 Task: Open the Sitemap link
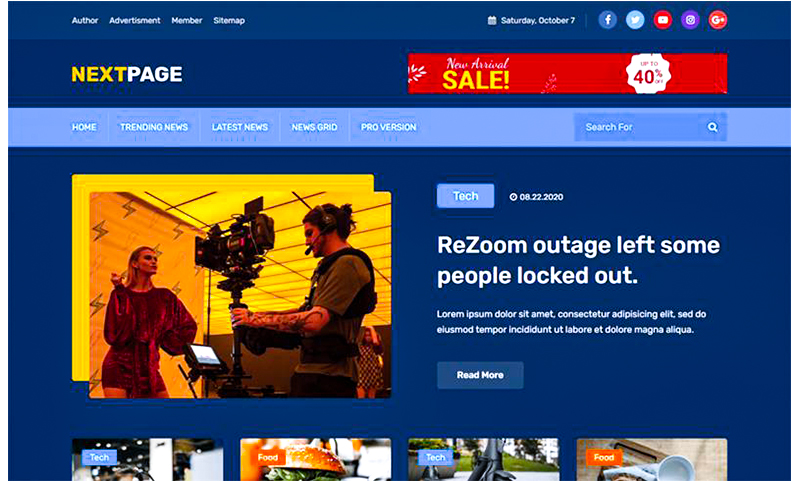click(229, 20)
